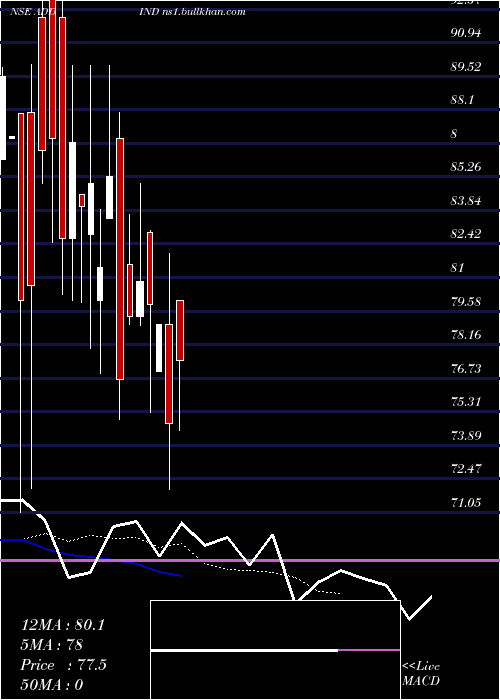The image size is (500, 700).
Task: Click the 5MA : 78 reading
Action: (51, 645)
